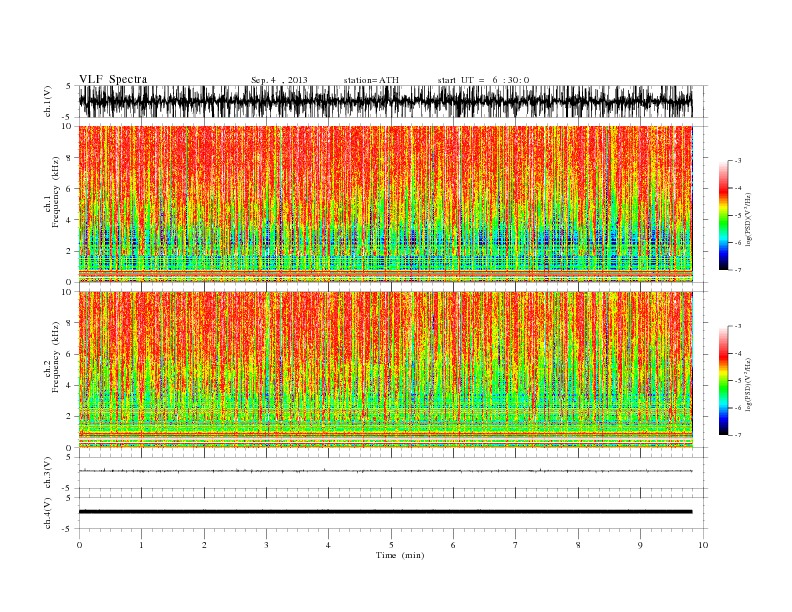Click the "-7" tick on ch.2 color bar
The height and width of the screenshot is (612, 792).
(x=737, y=435)
